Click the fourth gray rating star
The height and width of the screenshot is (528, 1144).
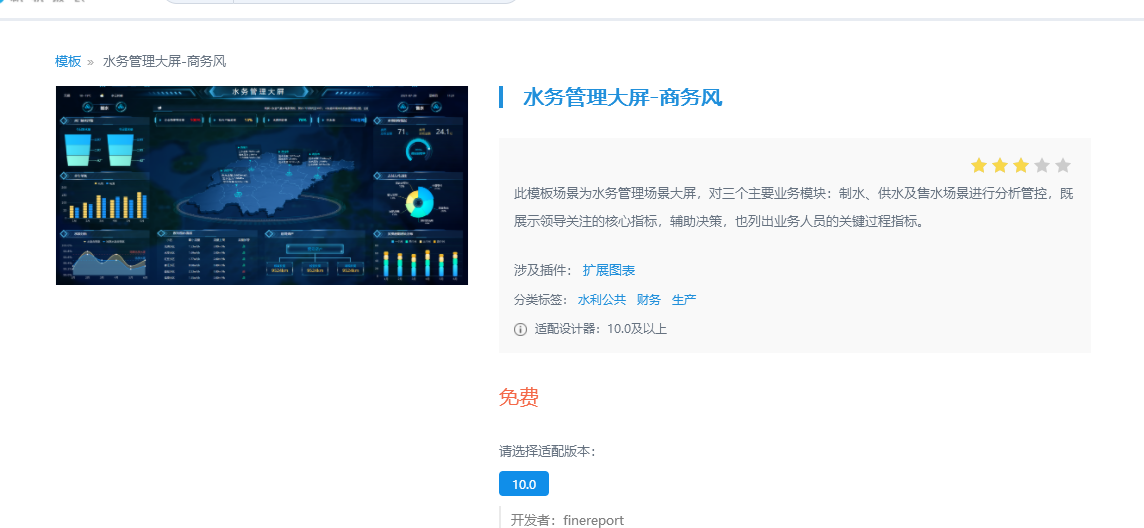click(x=1042, y=166)
